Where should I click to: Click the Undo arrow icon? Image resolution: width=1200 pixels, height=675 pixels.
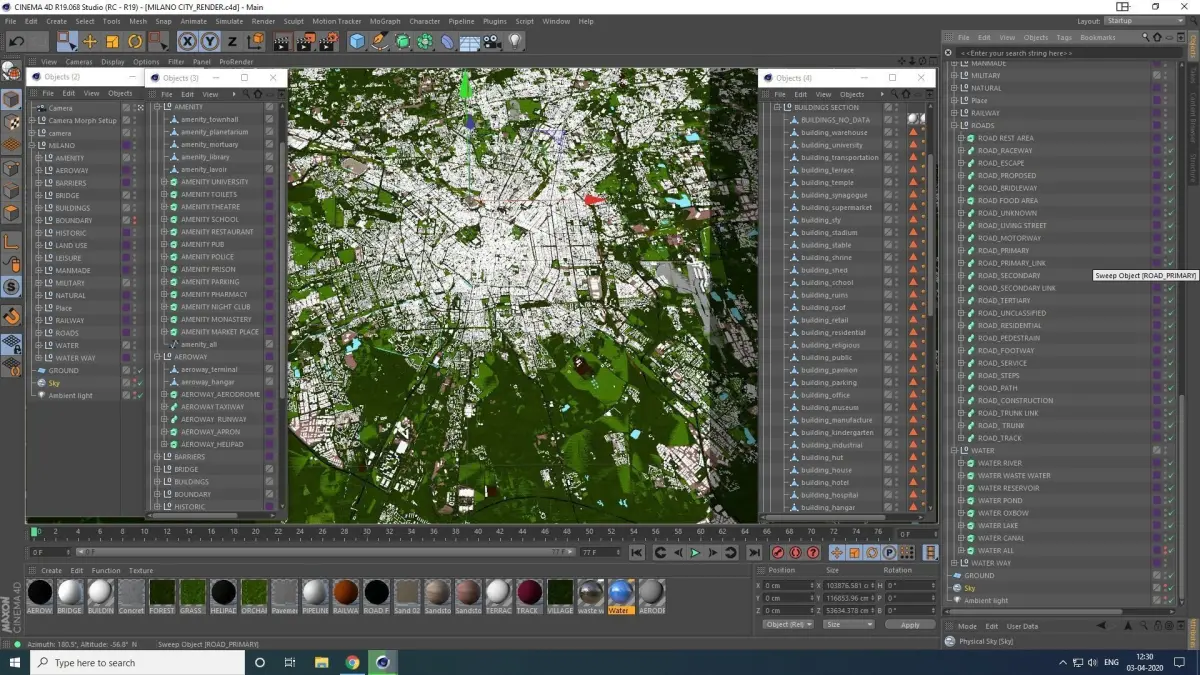tap(16, 41)
